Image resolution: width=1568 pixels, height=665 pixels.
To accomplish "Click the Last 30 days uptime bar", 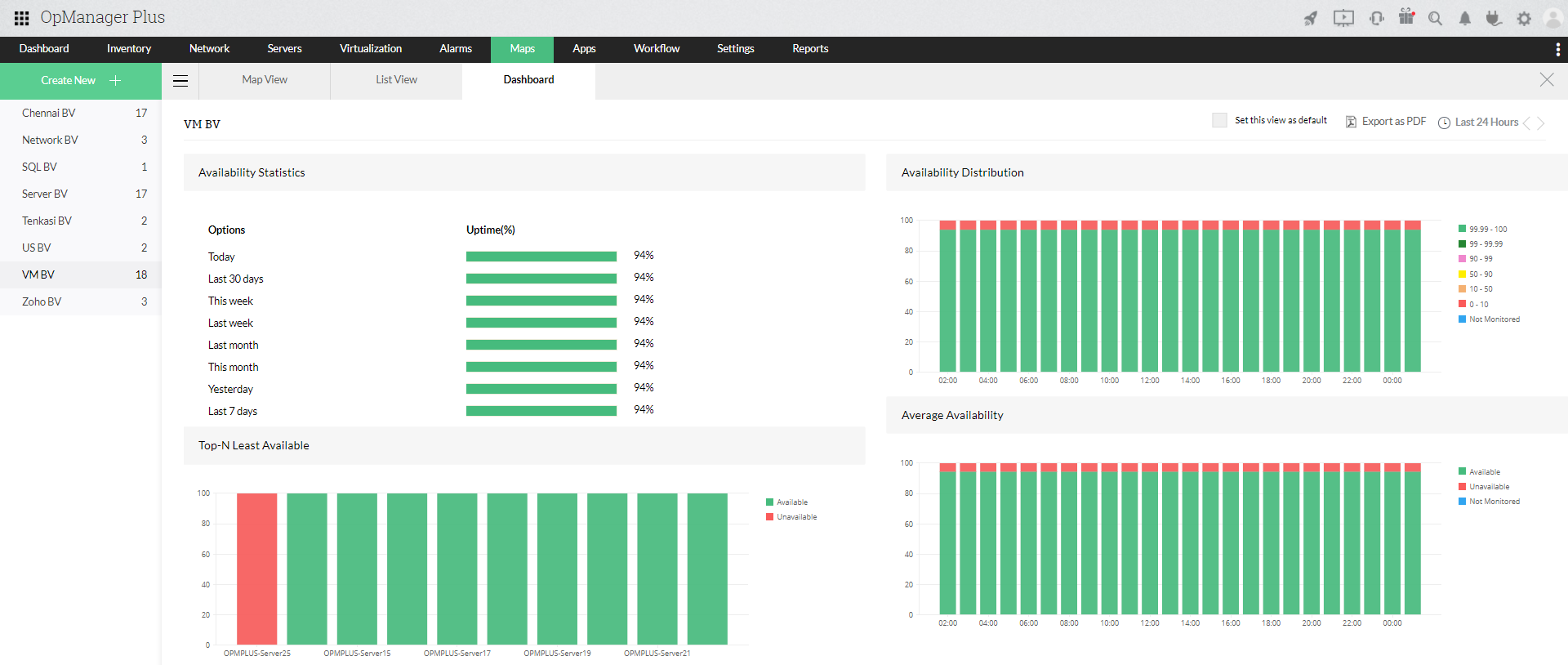I will (541, 279).
